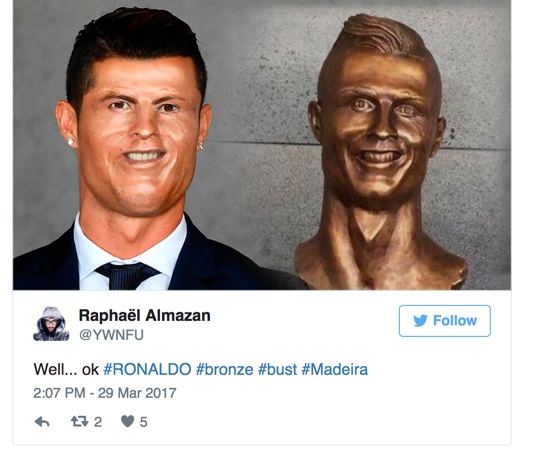Click the 29 Mar 2017 date
This screenshot has height=449, width=541.
tap(137, 393)
